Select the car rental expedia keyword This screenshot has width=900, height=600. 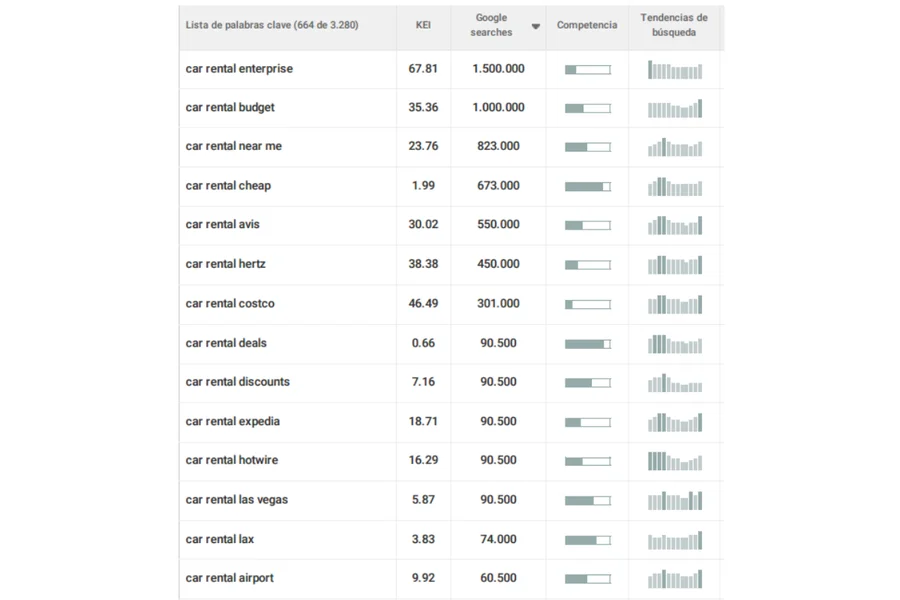(233, 422)
